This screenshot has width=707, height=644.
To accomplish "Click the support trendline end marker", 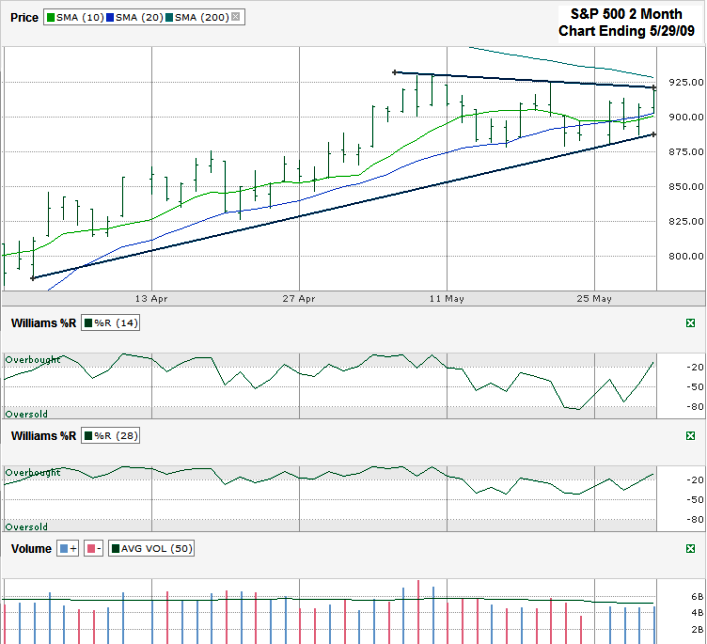I will click(x=654, y=134).
